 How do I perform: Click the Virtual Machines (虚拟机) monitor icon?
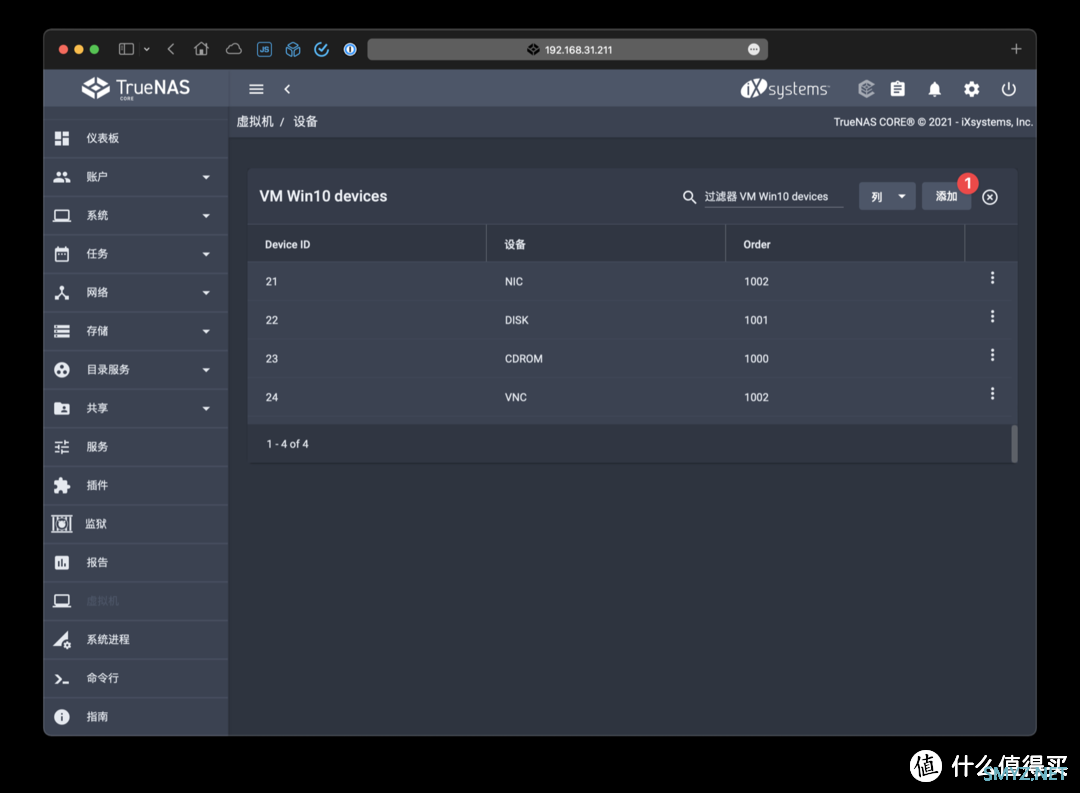(62, 601)
